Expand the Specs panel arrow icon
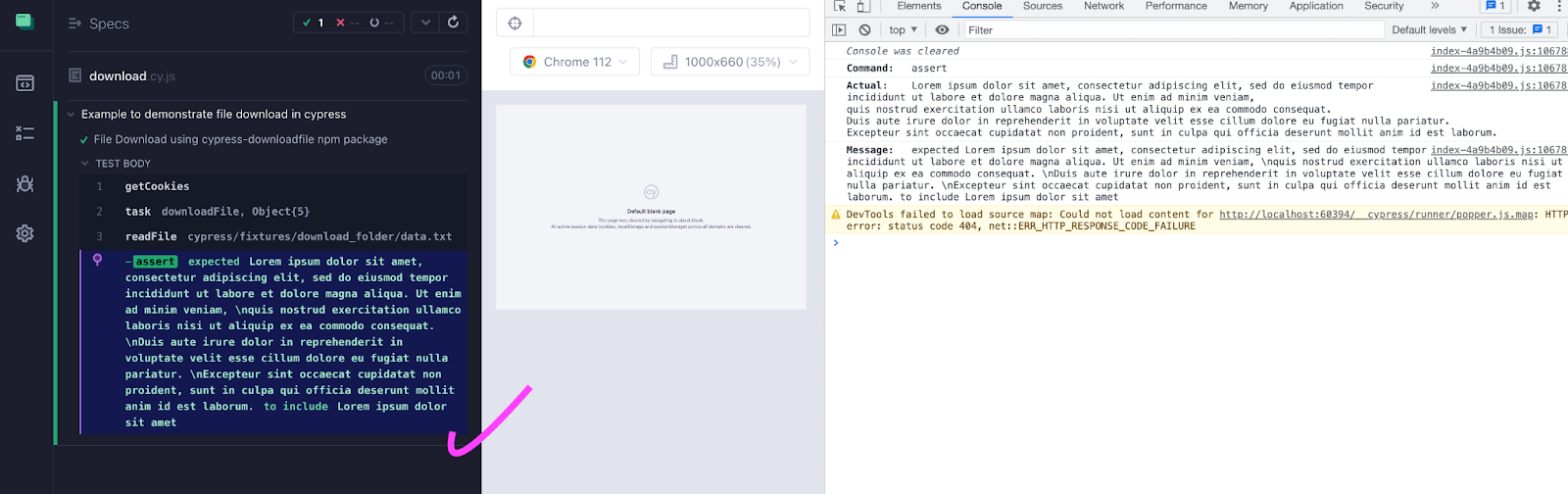This screenshot has width=1568, height=494. point(74,23)
